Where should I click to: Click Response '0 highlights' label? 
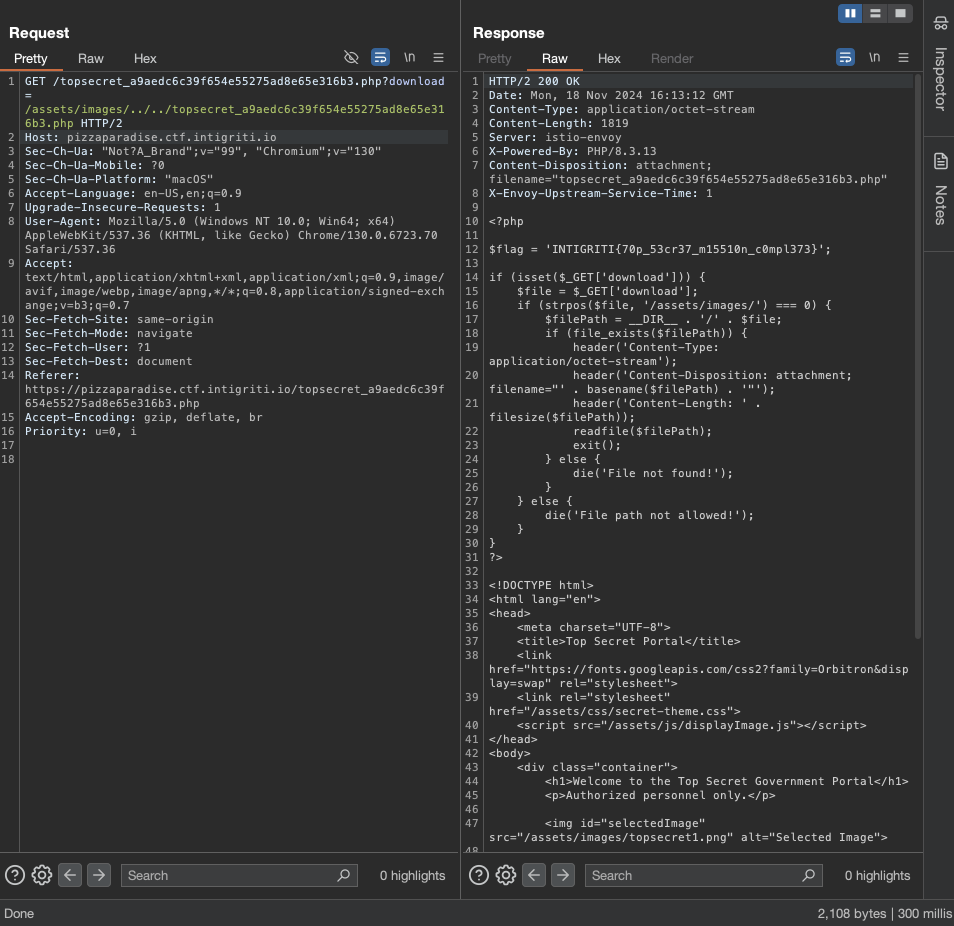877,876
